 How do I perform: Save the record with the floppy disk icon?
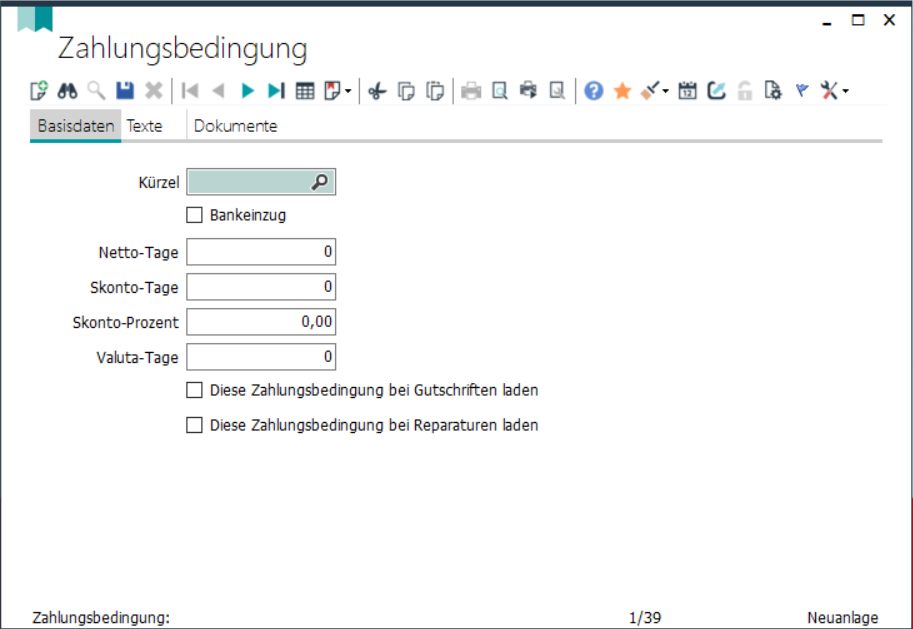click(x=125, y=91)
